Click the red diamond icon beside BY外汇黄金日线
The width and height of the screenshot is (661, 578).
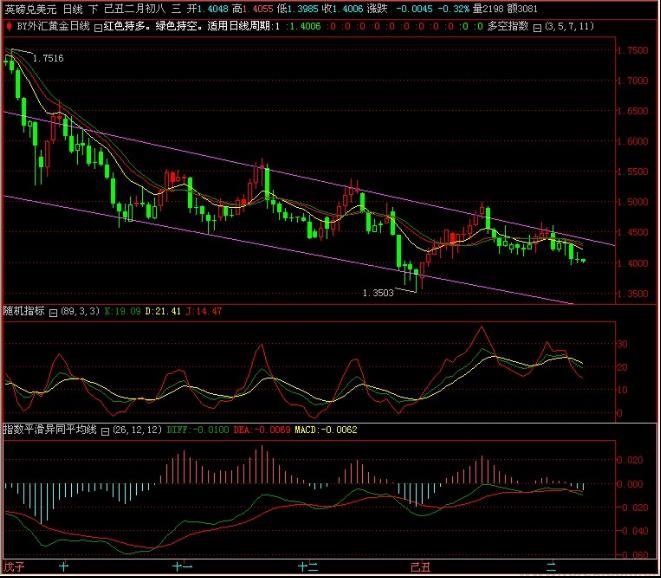pos(9,27)
